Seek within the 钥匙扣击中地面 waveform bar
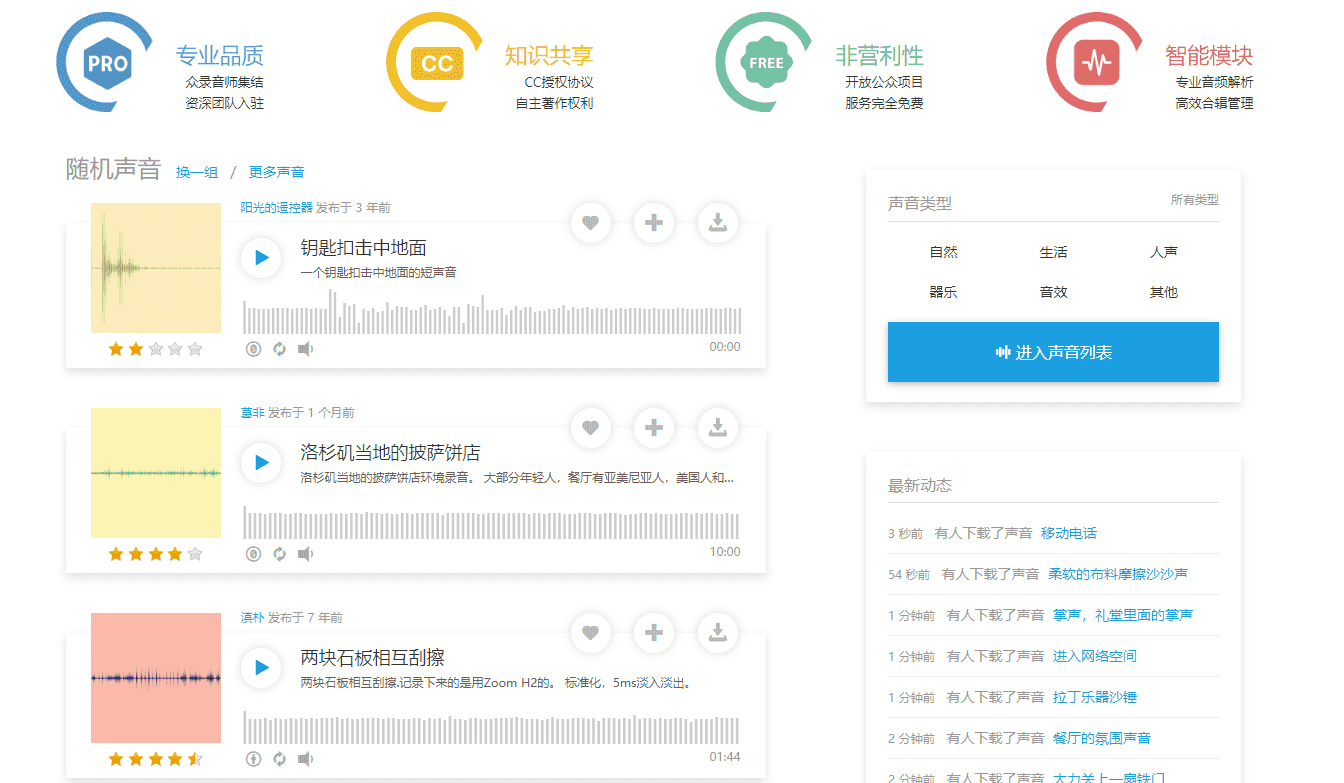Viewport: 1344px width, 783px height. (492, 312)
